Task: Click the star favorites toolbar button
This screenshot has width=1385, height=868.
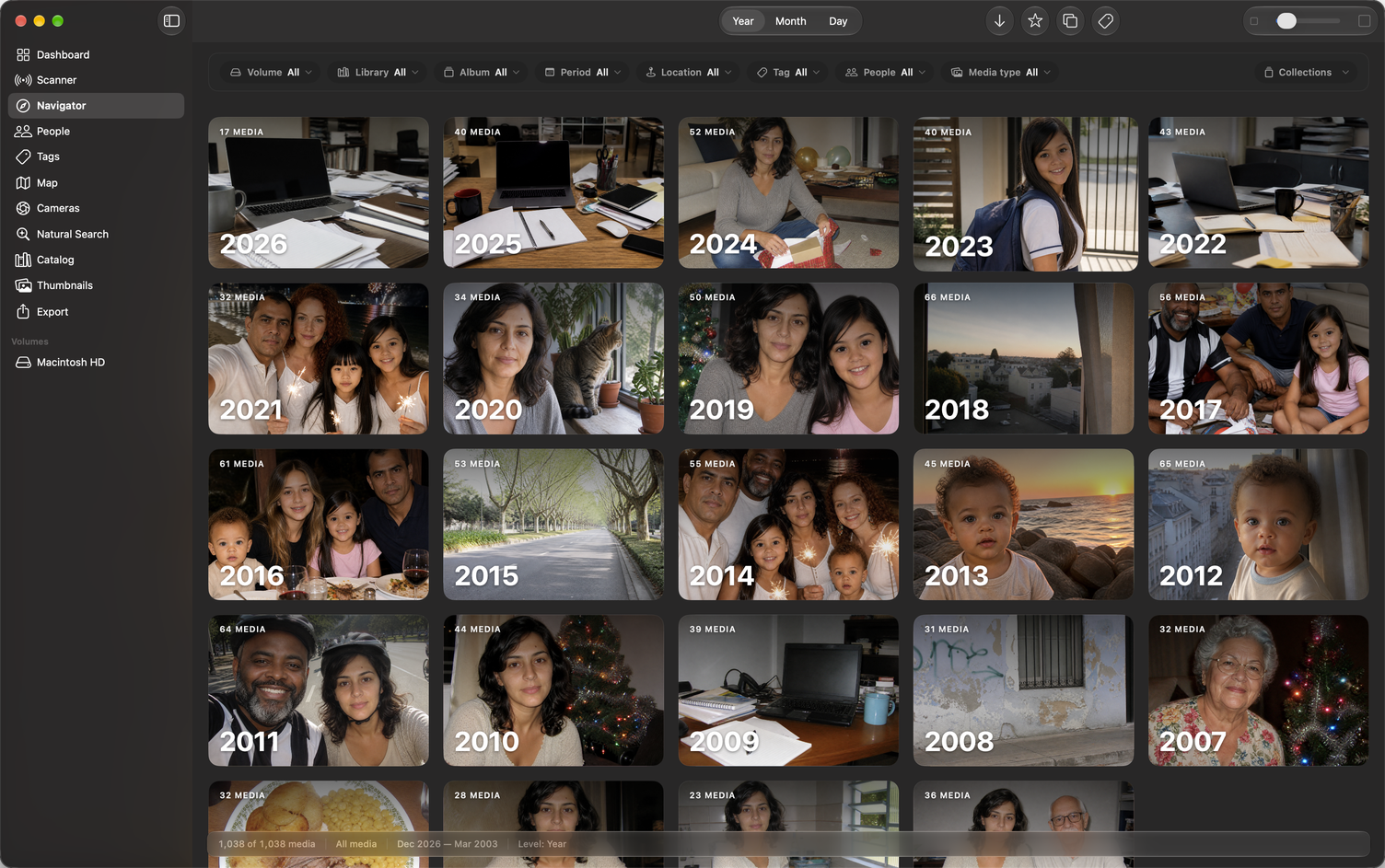Action: coord(1035,20)
